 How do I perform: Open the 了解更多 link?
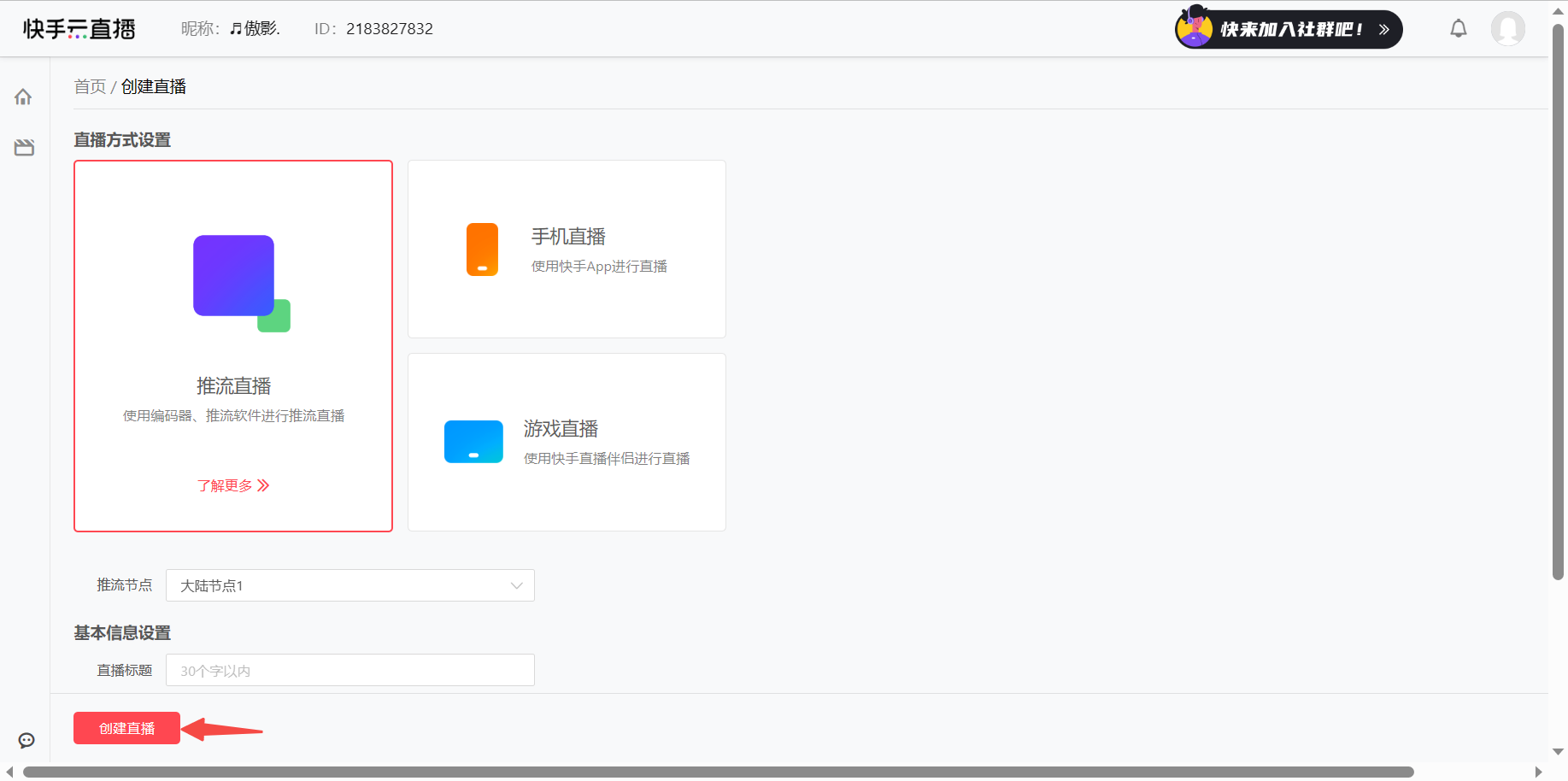pos(233,485)
